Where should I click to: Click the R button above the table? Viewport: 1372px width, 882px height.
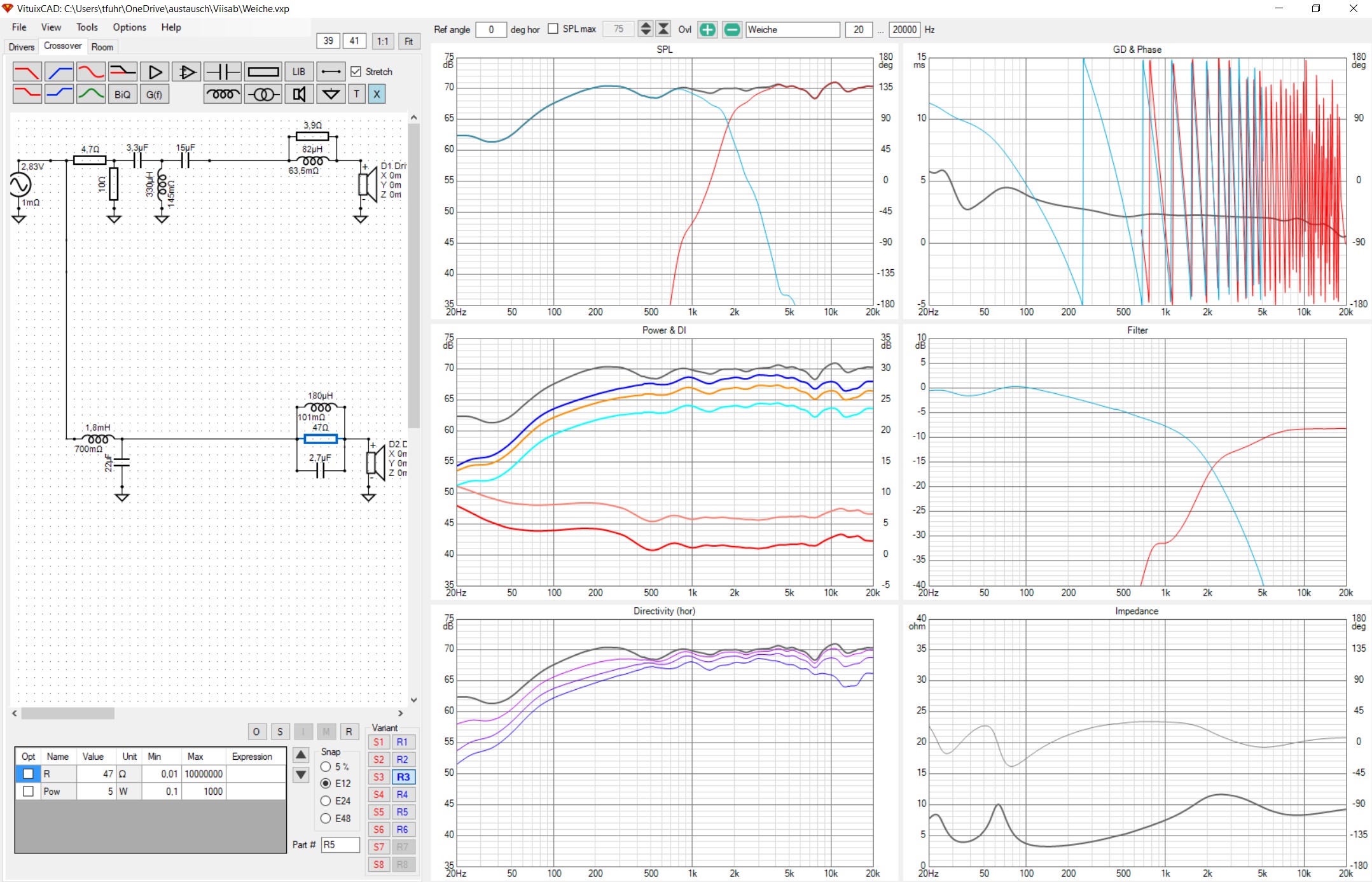[x=349, y=732]
